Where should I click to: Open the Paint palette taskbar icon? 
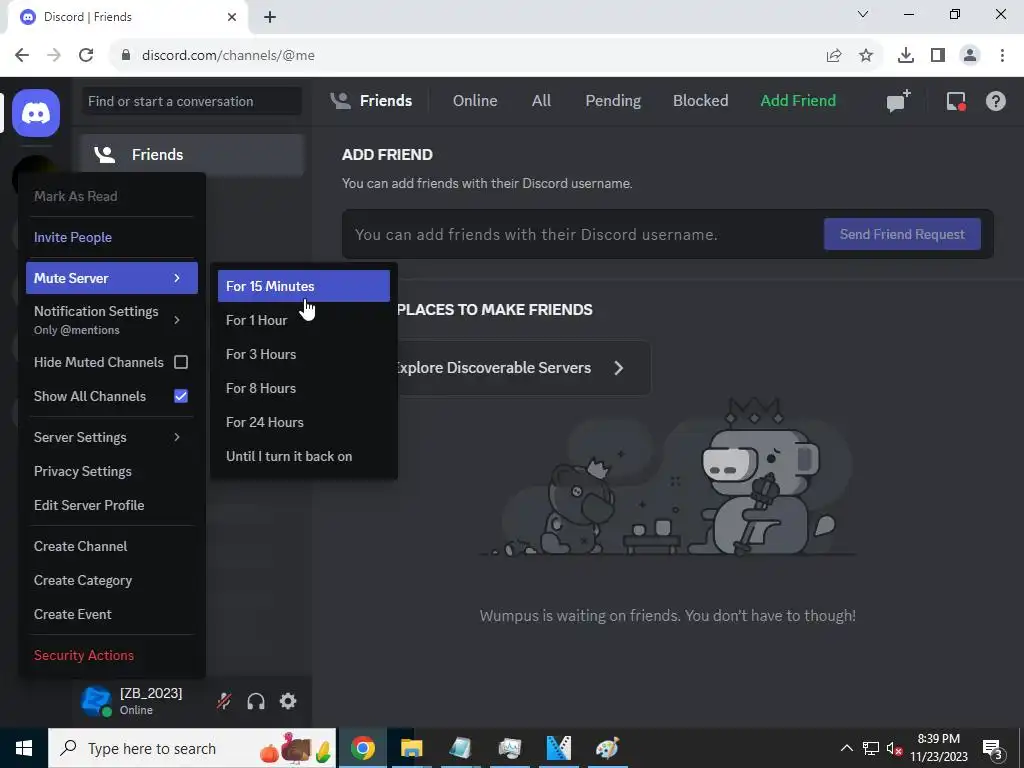607,748
